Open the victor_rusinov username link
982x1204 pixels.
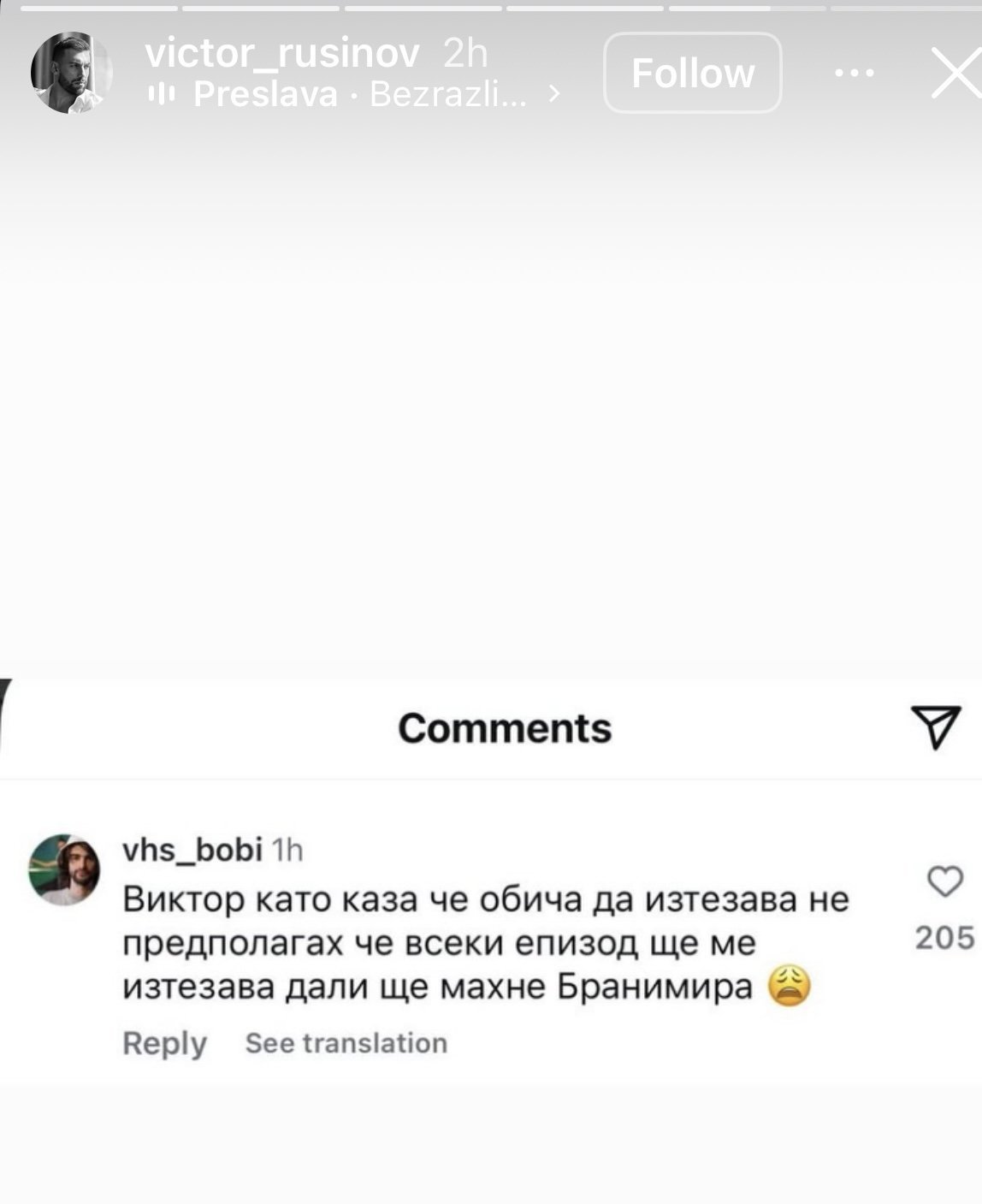coord(282,53)
